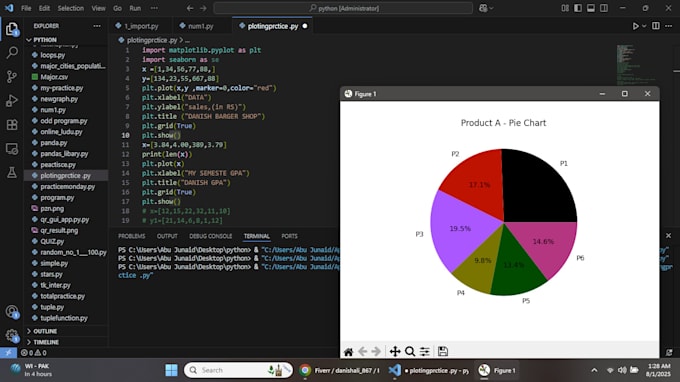Click the taskbar Search box
Viewport: 680px width, 382px height.
tap(238, 370)
